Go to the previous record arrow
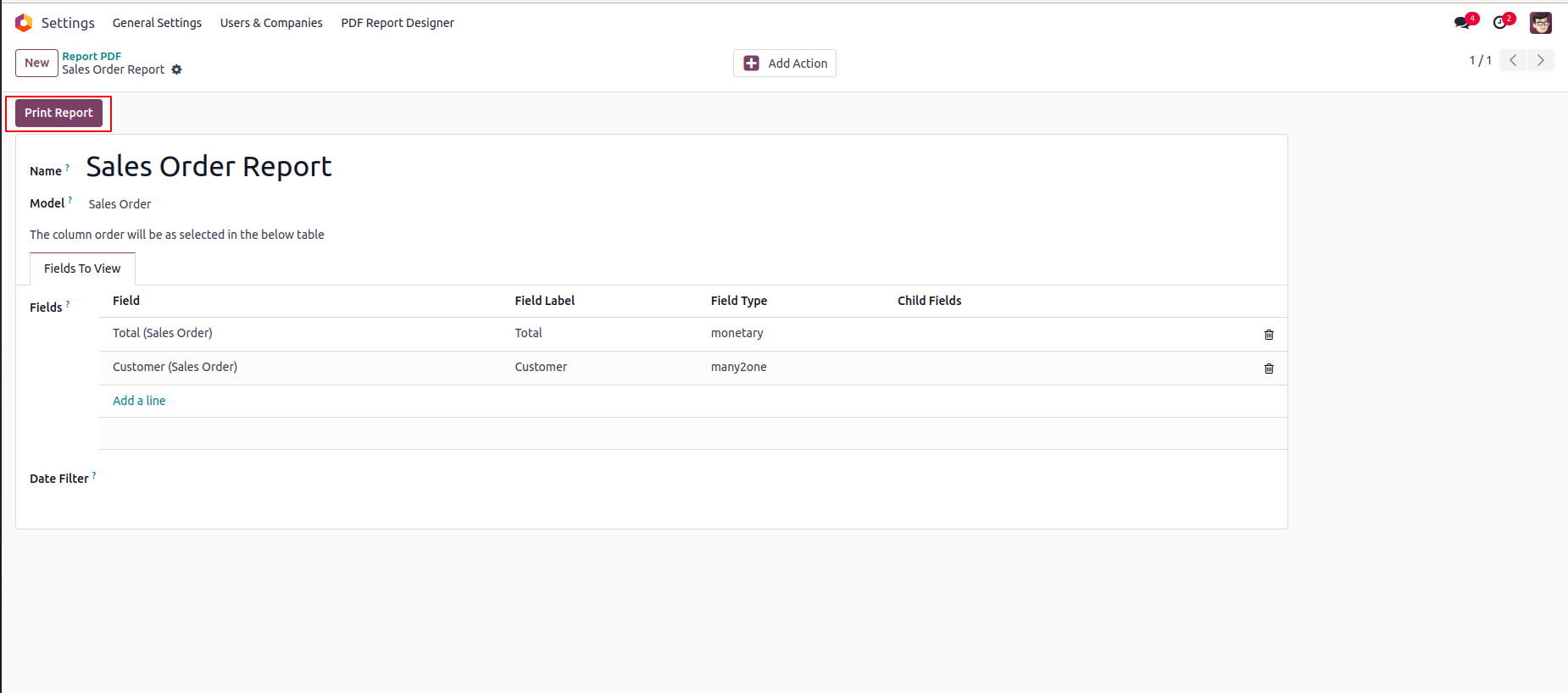Screen dimensions: 1568x693 [x=1513, y=60]
